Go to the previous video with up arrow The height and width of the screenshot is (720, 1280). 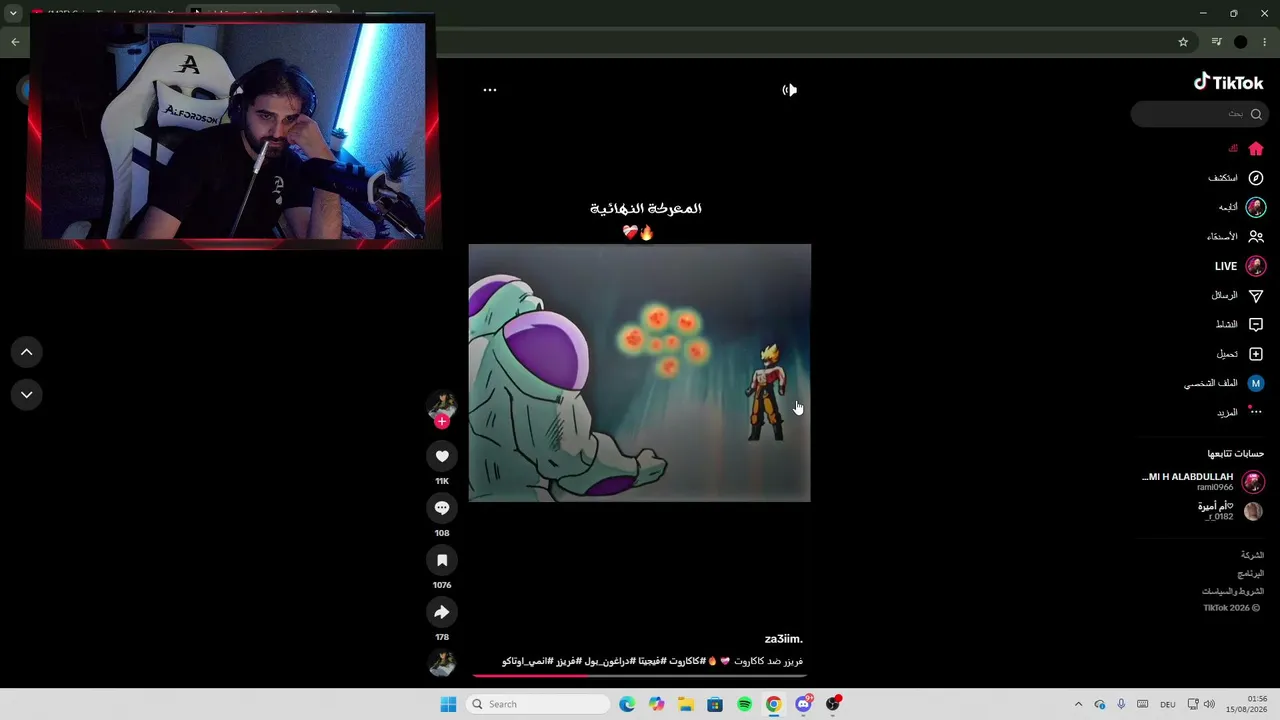27,352
